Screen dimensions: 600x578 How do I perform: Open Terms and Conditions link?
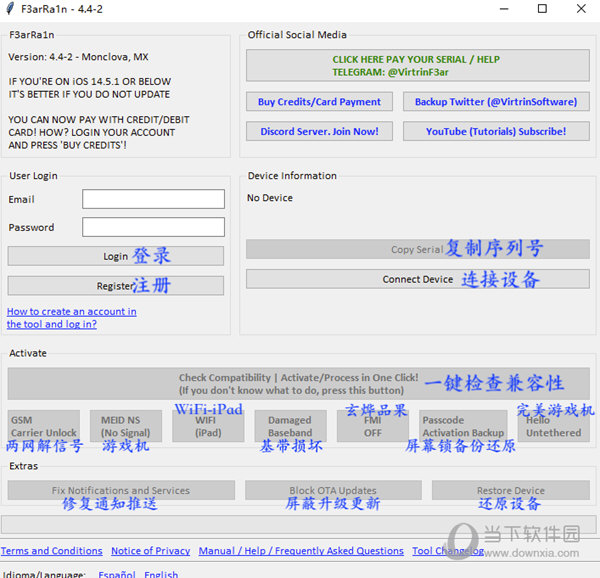click(52, 550)
